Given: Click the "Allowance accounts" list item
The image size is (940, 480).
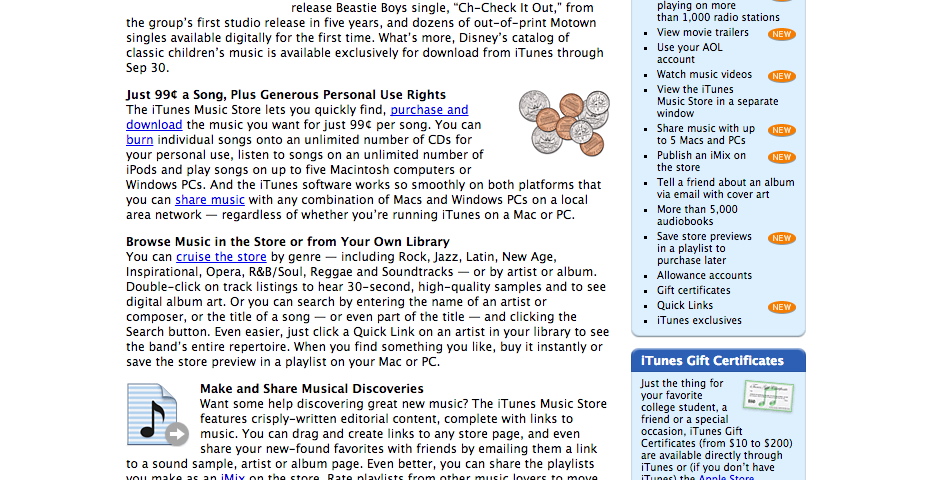Looking at the screenshot, I should (704, 275).
